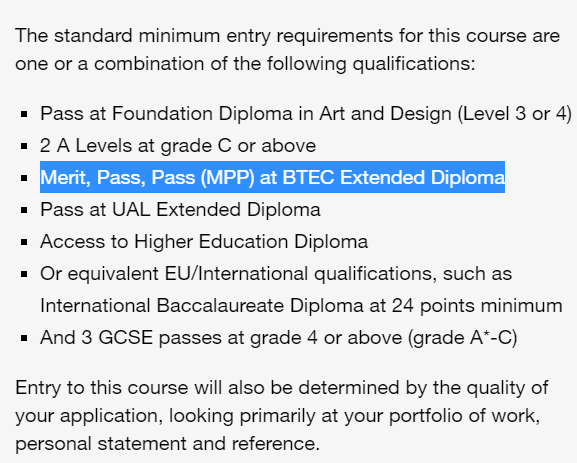Click 'International Baccalaureate Diploma at 24 points' line
The width and height of the screenshot is (577, 463).
coord(301,306)
